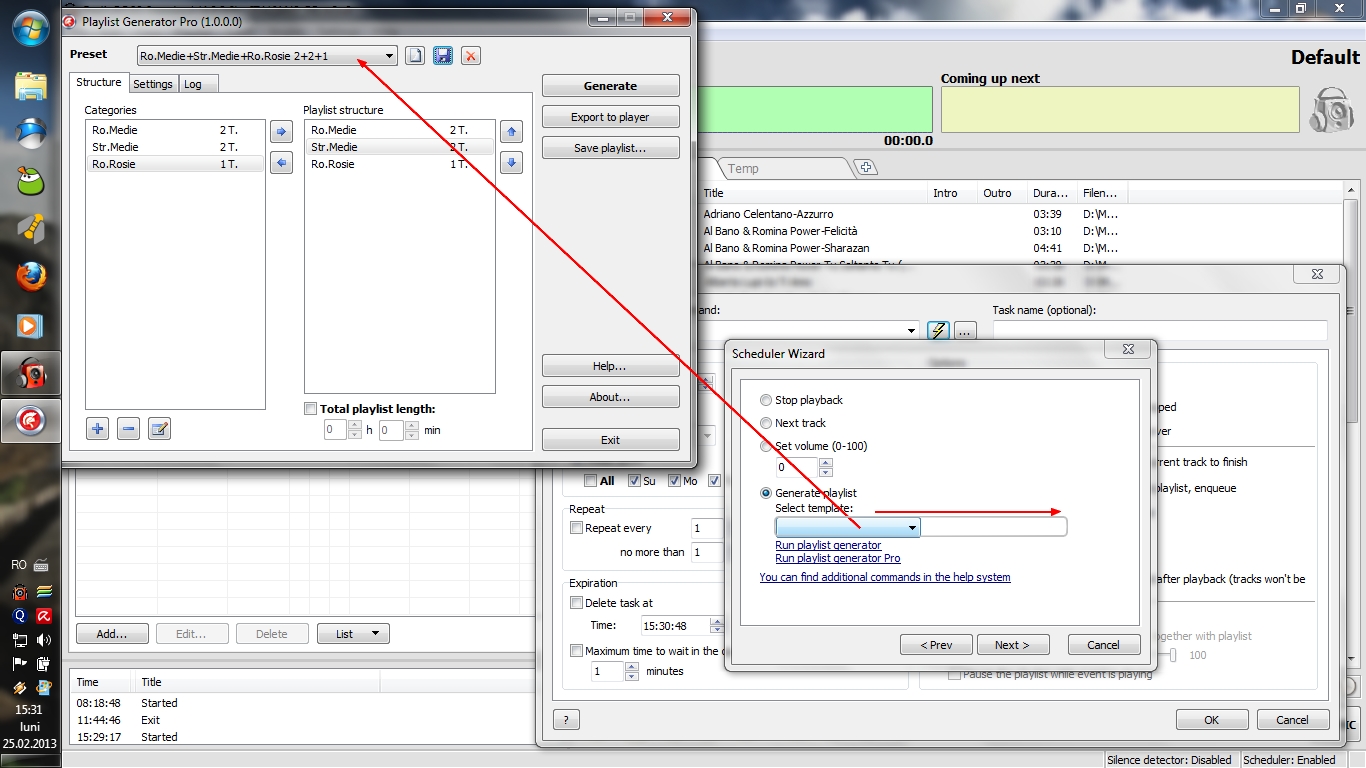Enable Total playlist length checkbox
This screenshot has width=1366, height=768.
(x=311, y=409)
